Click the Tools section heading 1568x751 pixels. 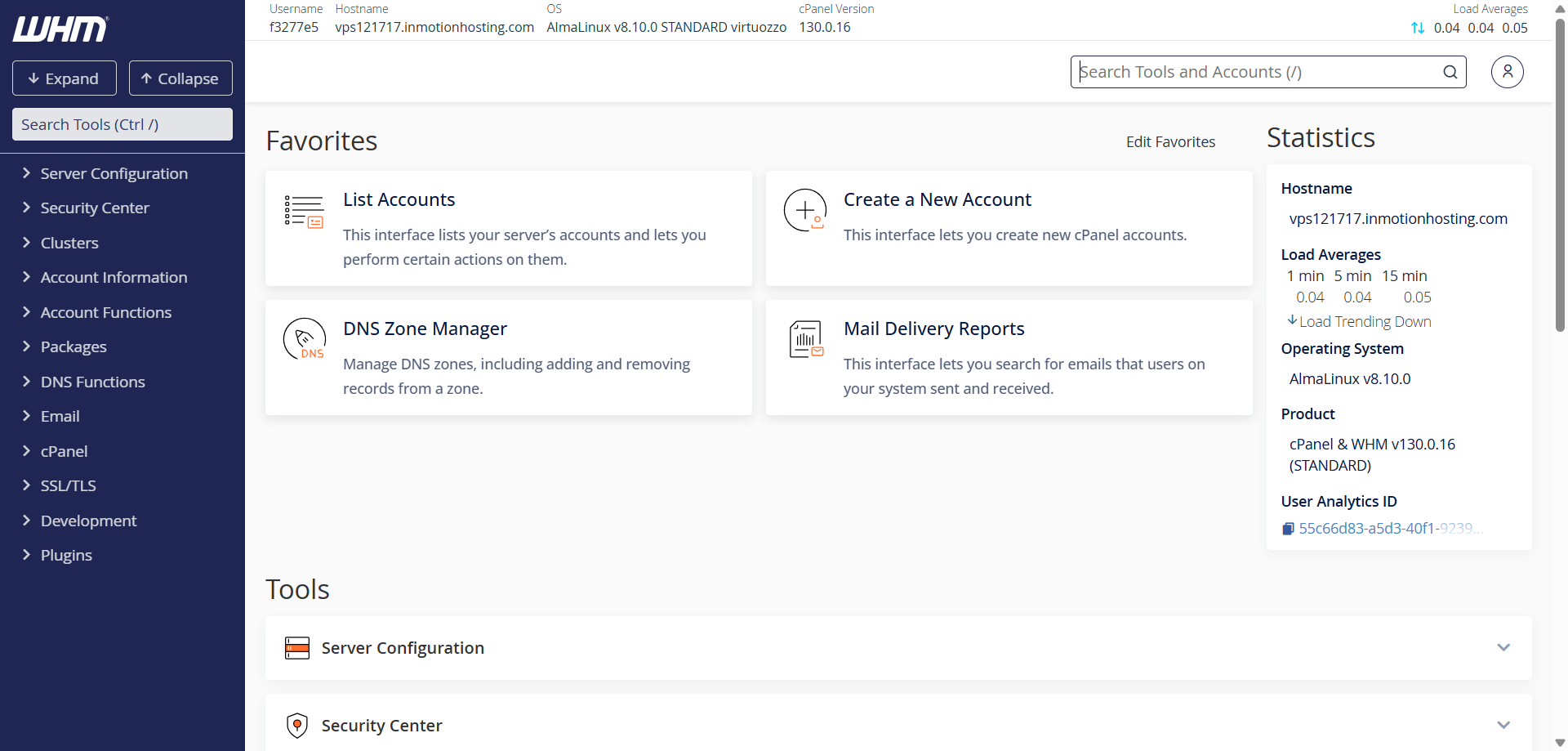click(297, 589)
